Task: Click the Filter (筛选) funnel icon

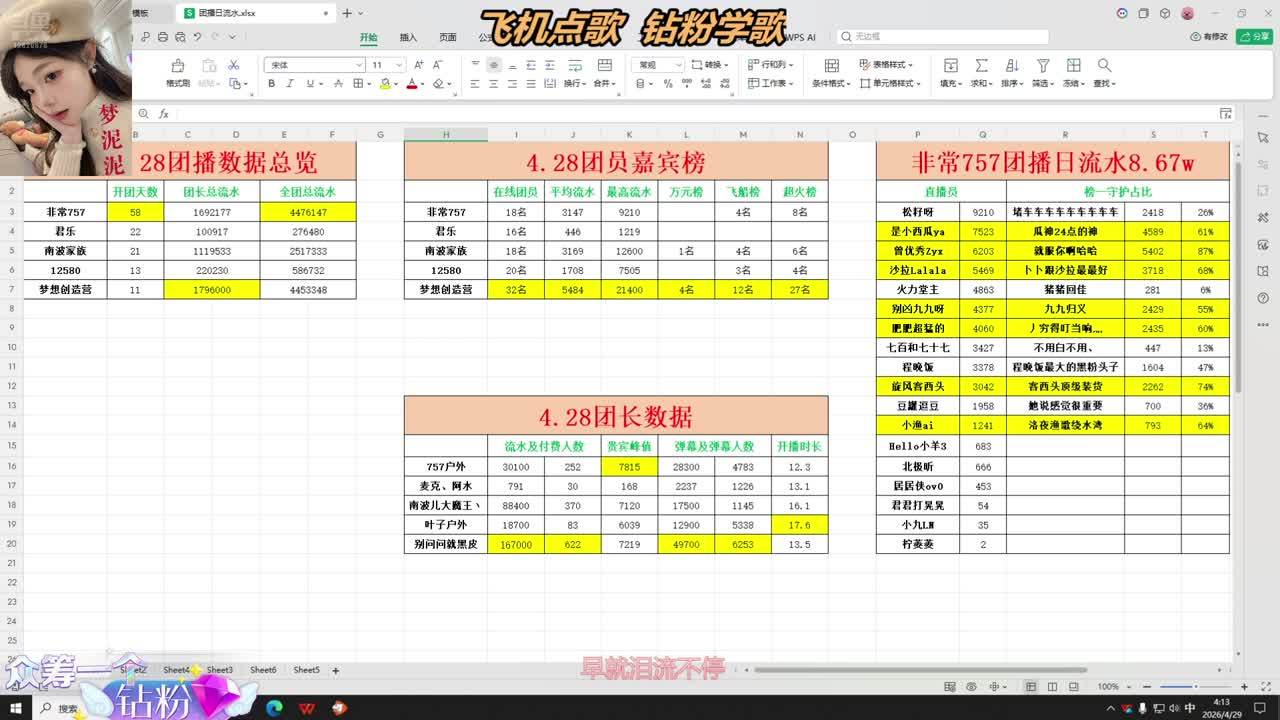Action: click(x=1043, y=66)
